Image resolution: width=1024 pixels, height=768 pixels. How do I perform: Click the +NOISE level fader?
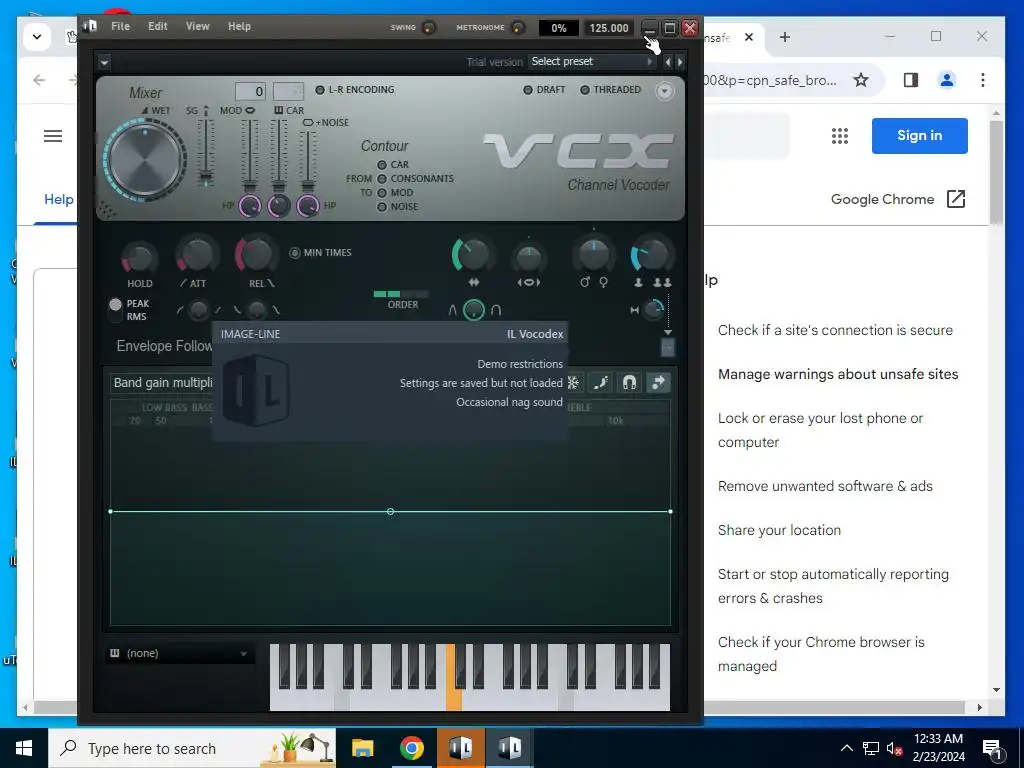tap(308, 160)
